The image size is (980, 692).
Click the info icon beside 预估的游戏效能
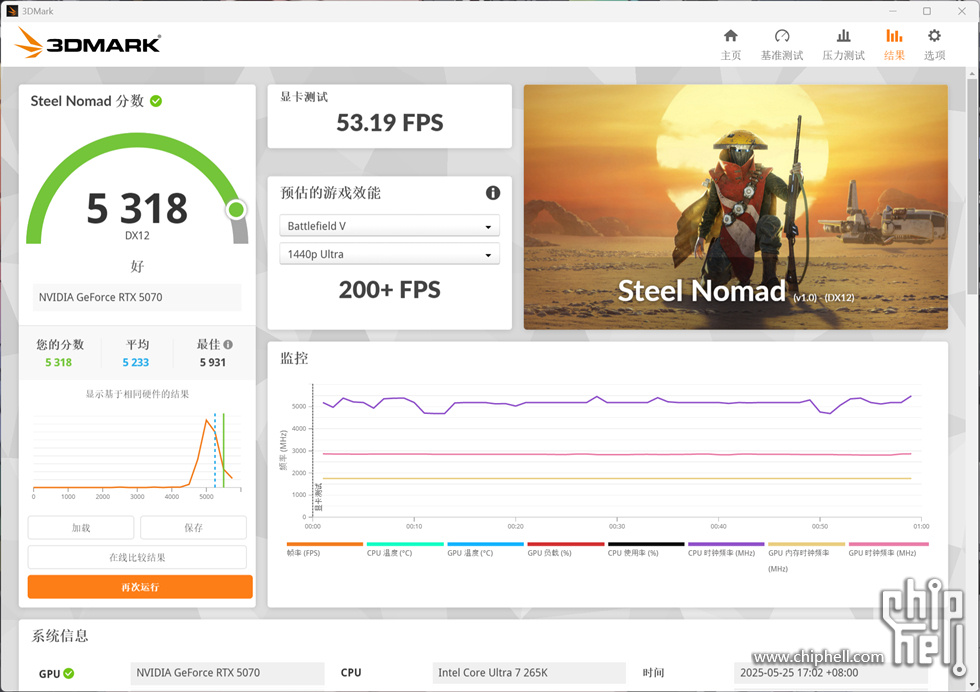pyautogui.click(x=492, y=193)
